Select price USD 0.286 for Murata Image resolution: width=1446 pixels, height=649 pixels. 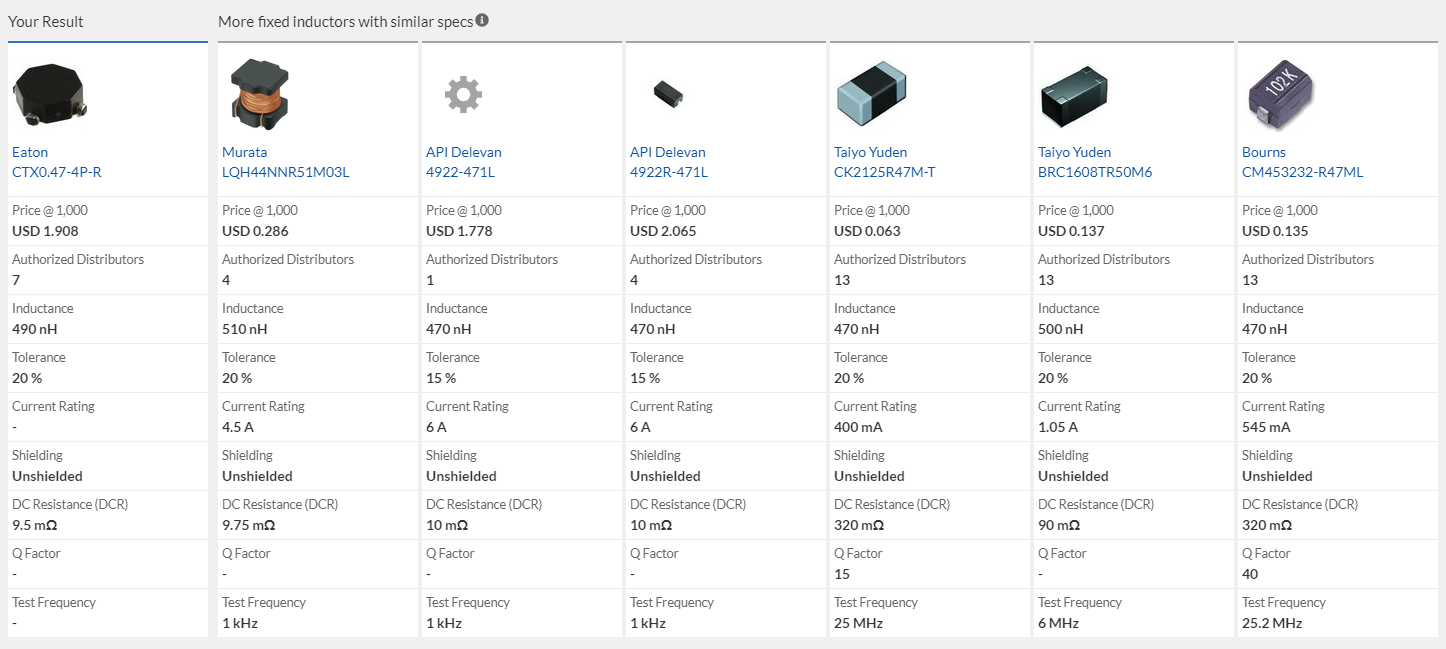(x=255, y=231)
